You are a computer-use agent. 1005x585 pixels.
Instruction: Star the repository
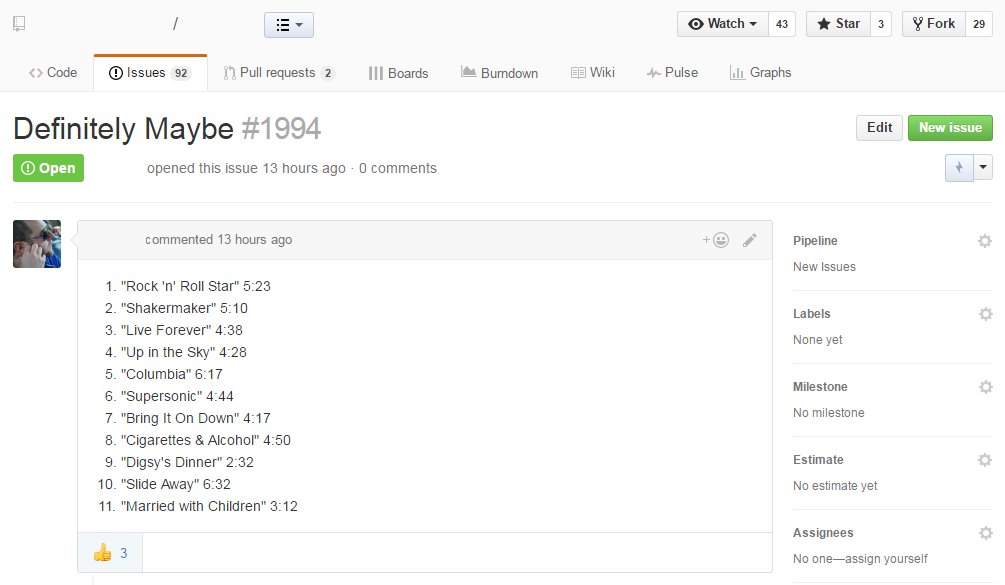[838, 24]
